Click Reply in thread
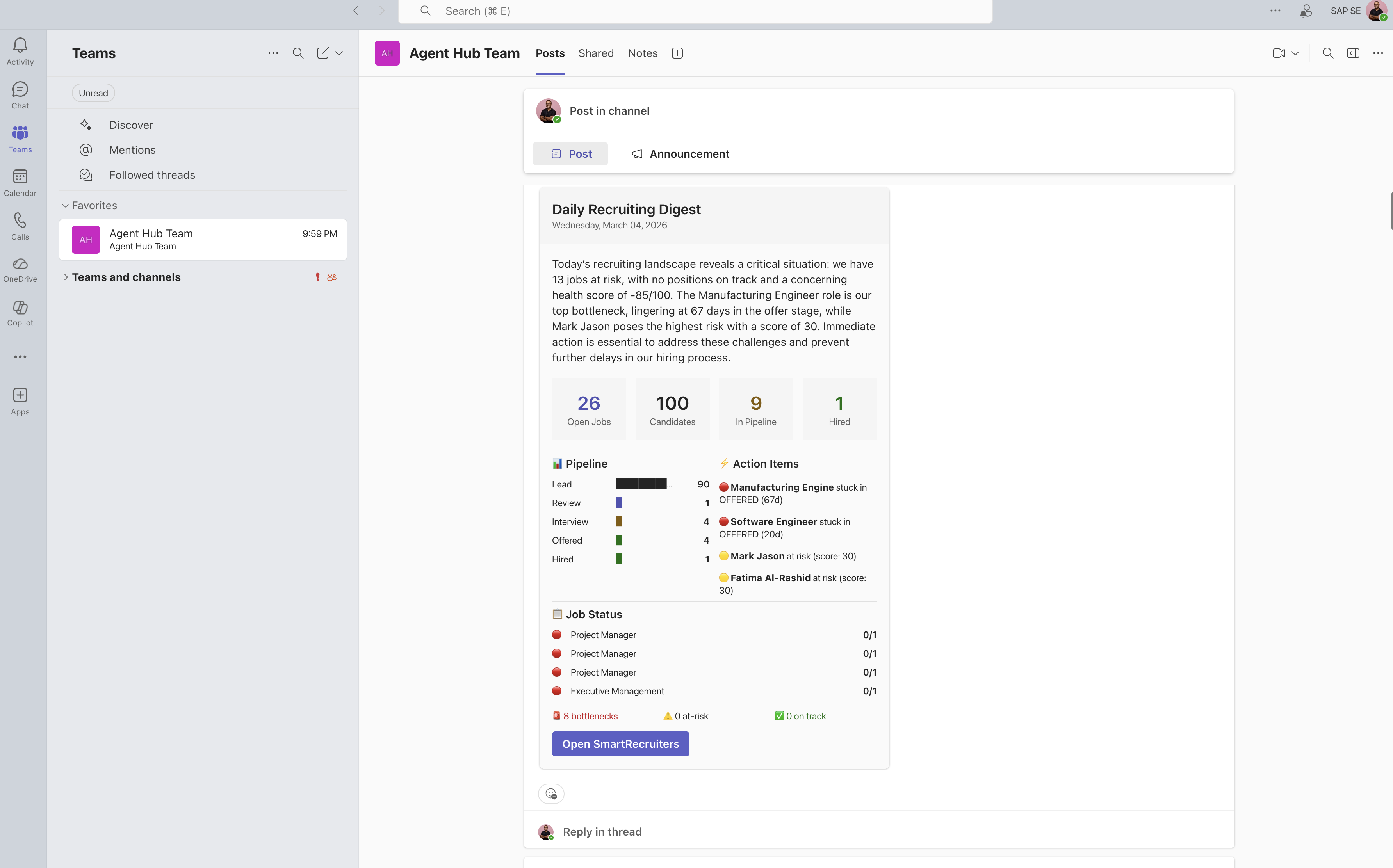The height and width of the screenshot is (868, 1393). coord(602,832)
